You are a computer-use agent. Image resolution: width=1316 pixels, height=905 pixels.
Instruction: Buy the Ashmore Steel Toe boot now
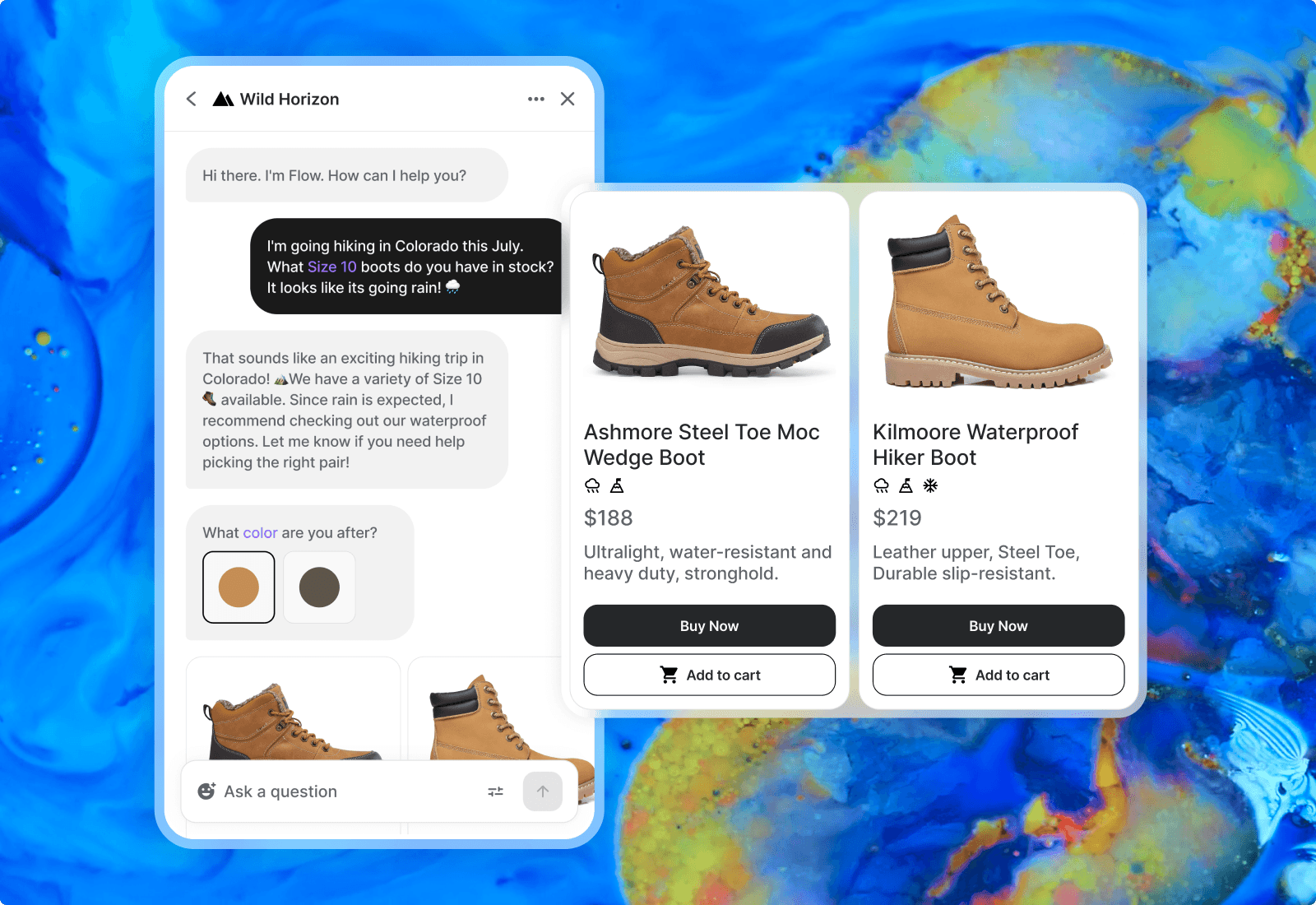[x=709, y=626]
